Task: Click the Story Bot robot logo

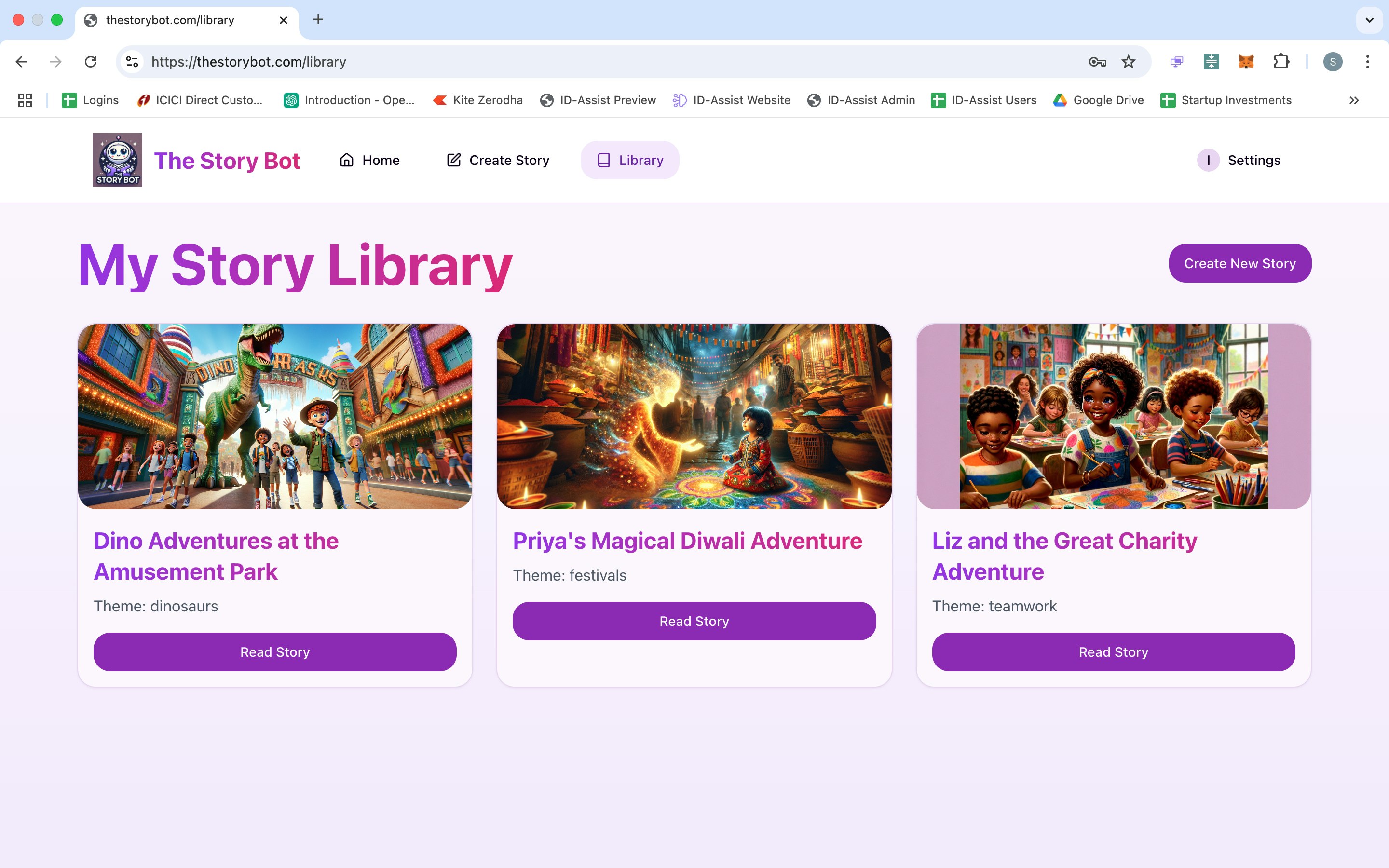Action: click(117, 160)
